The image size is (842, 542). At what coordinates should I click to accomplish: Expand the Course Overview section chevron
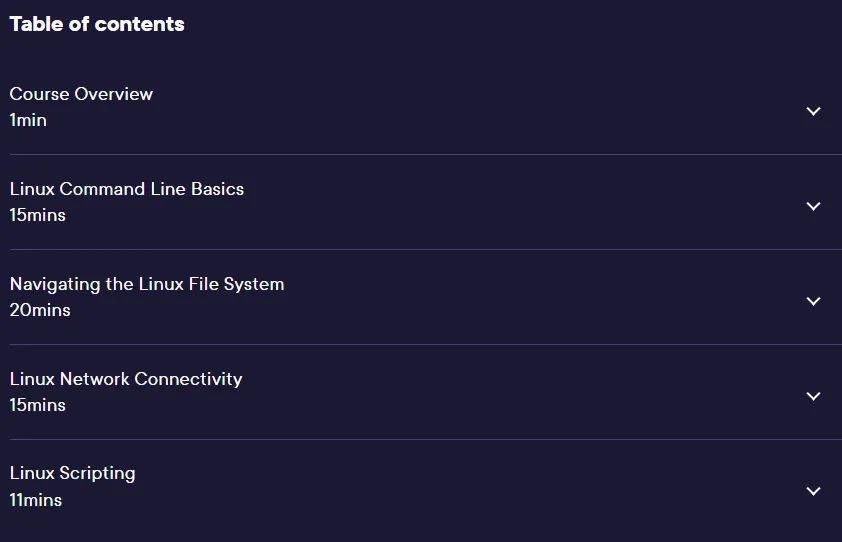814,111
